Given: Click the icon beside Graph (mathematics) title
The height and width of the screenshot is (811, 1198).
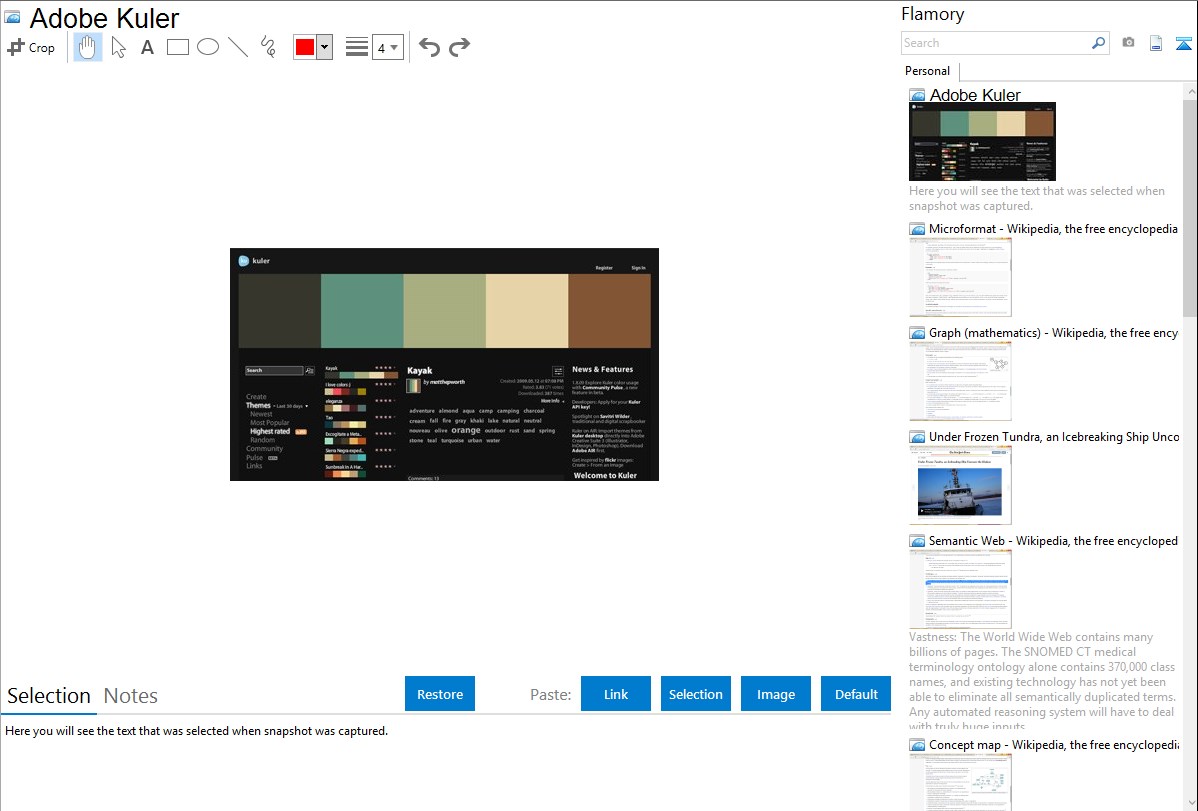Looking at the screenshot, I should coord(918,333).
